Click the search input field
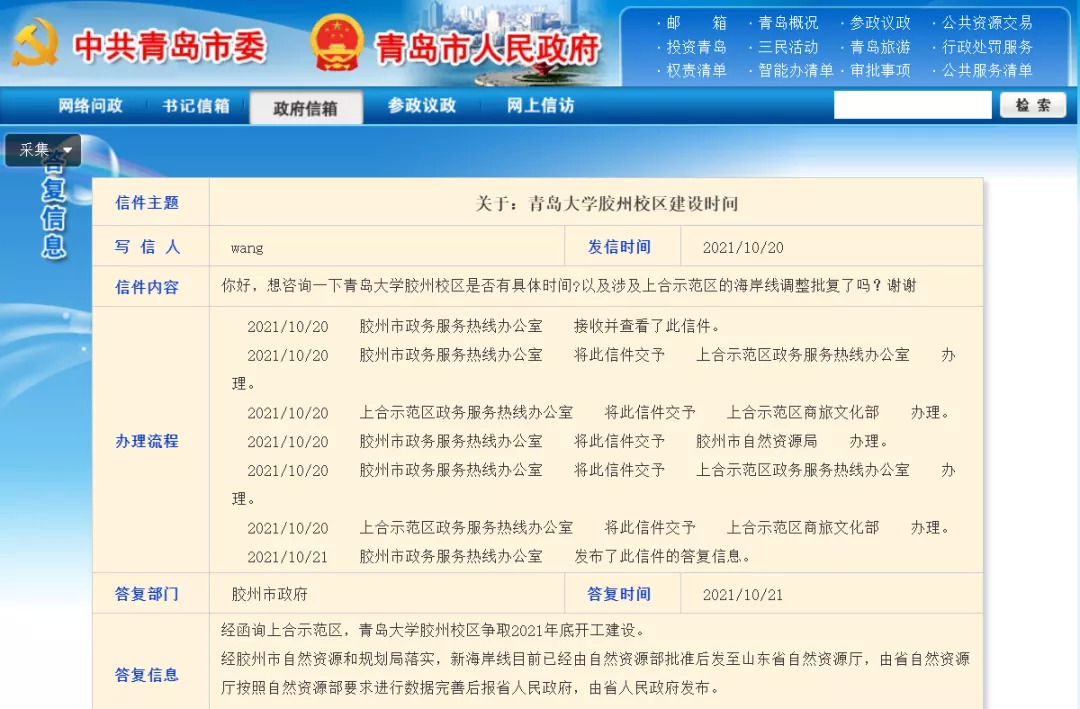This screenshot has width=1080, height=709. [x=913, y=105]
